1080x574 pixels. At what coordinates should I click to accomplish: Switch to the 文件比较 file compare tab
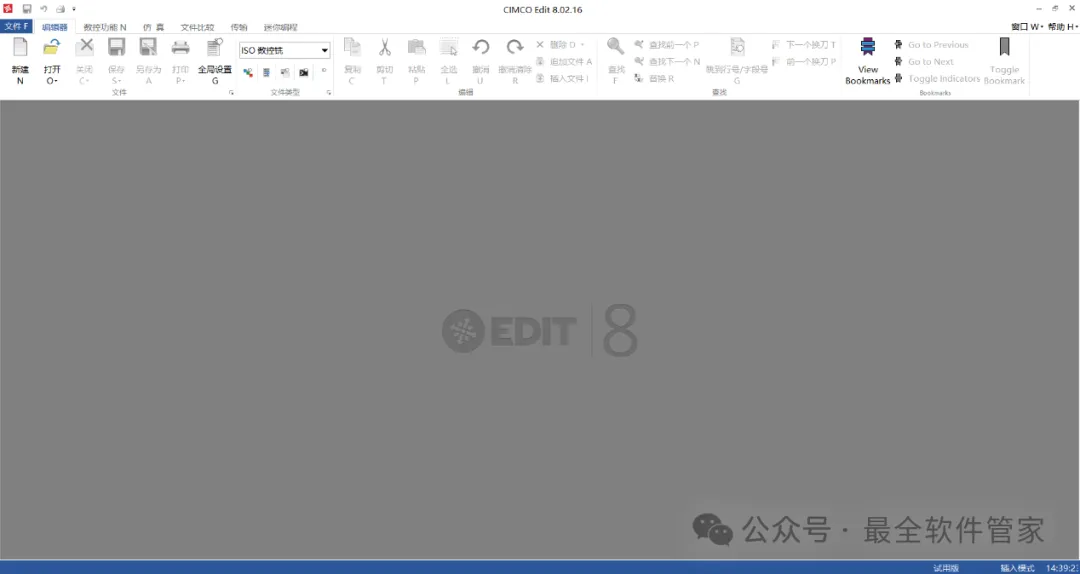198,28
